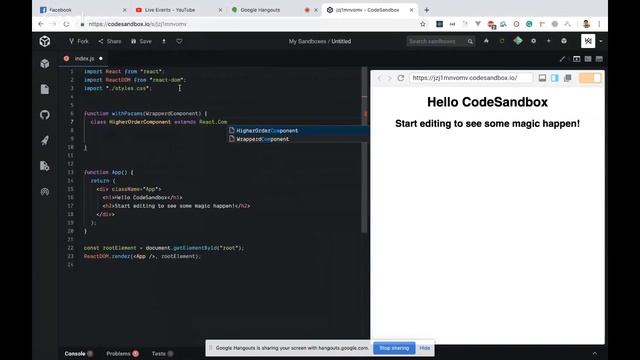Click the search magnifier icon

pos(470,41)
